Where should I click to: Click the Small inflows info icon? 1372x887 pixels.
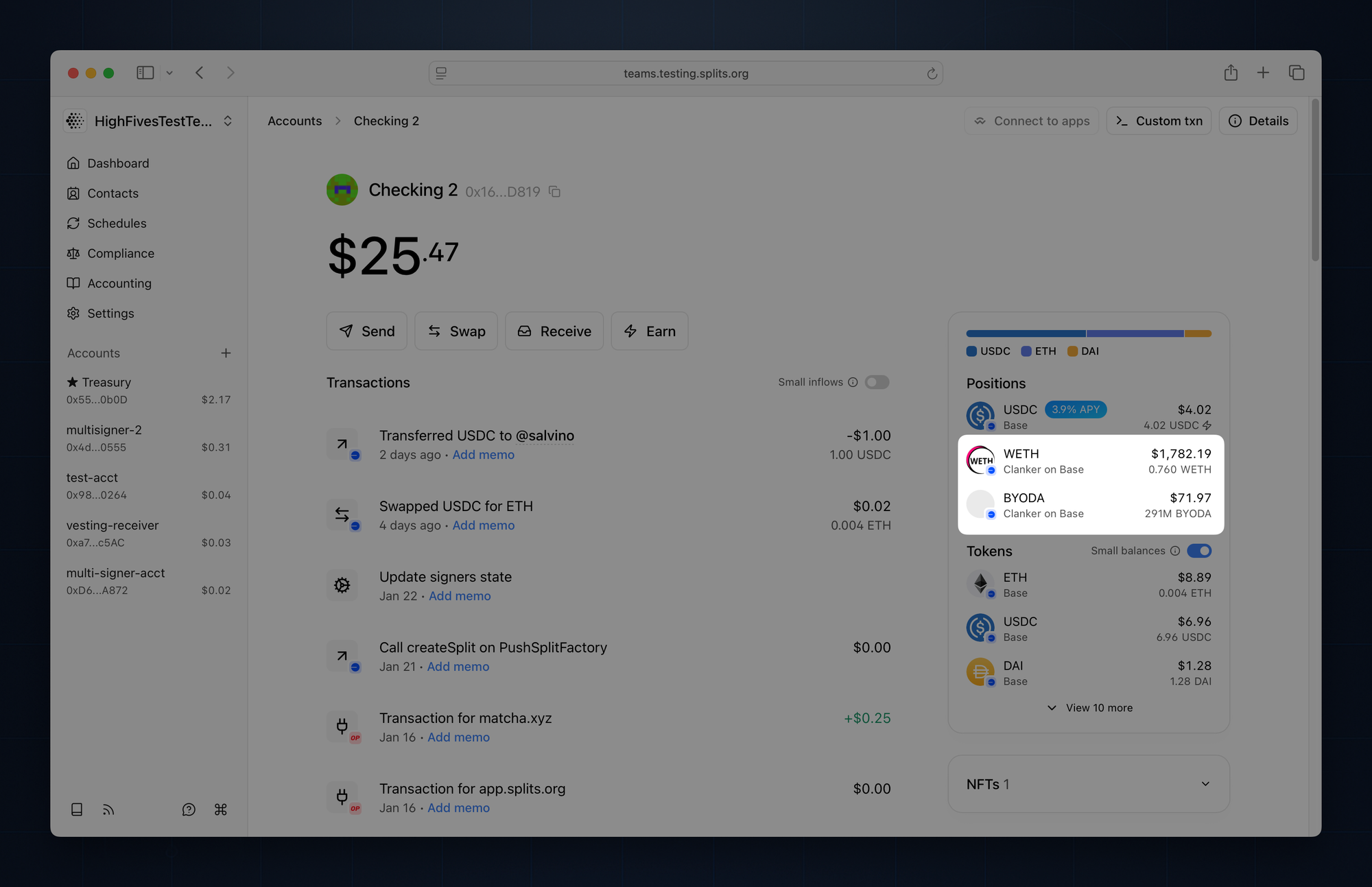coord(853,382)
